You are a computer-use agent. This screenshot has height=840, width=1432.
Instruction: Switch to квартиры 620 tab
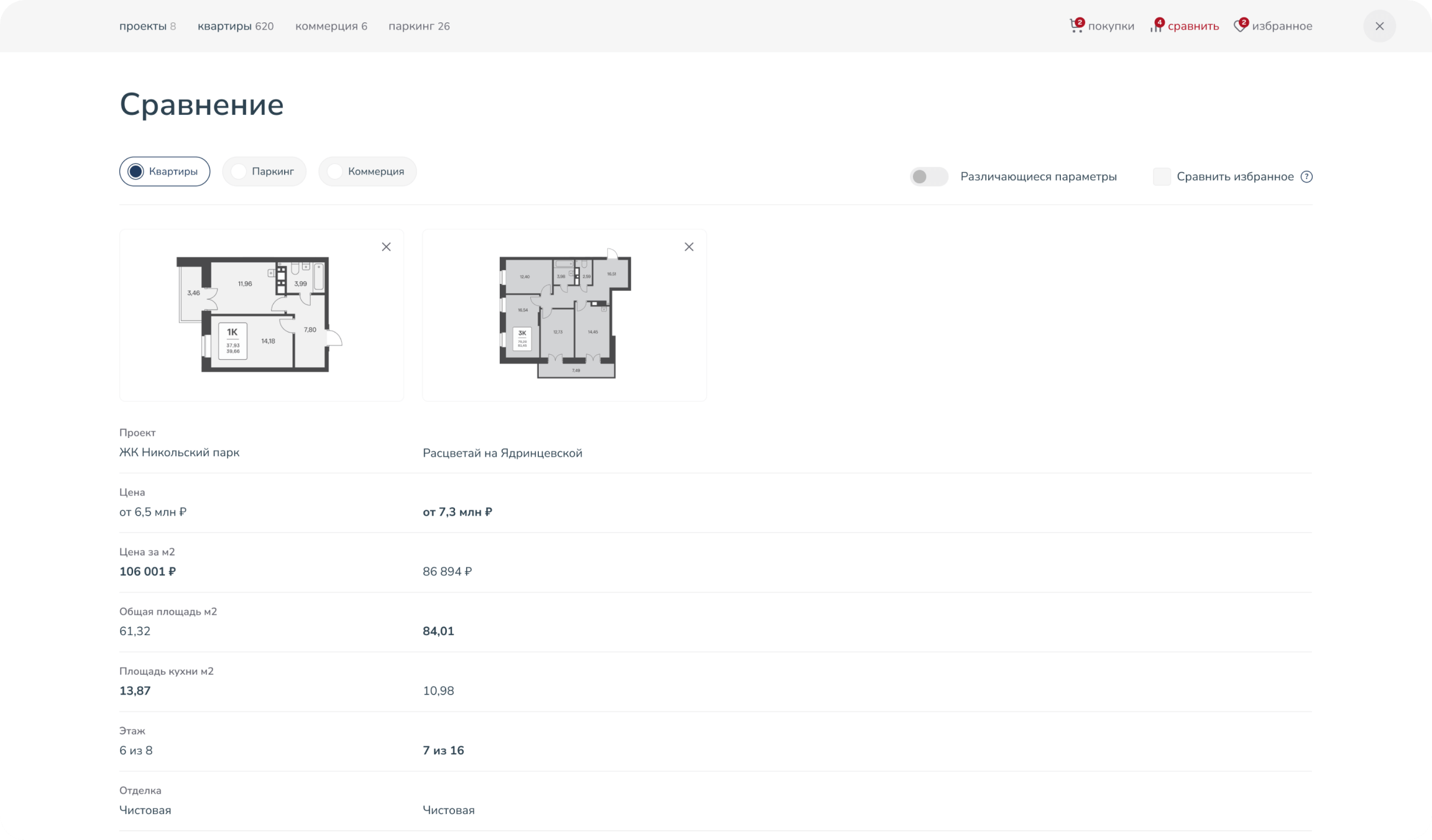236,26
